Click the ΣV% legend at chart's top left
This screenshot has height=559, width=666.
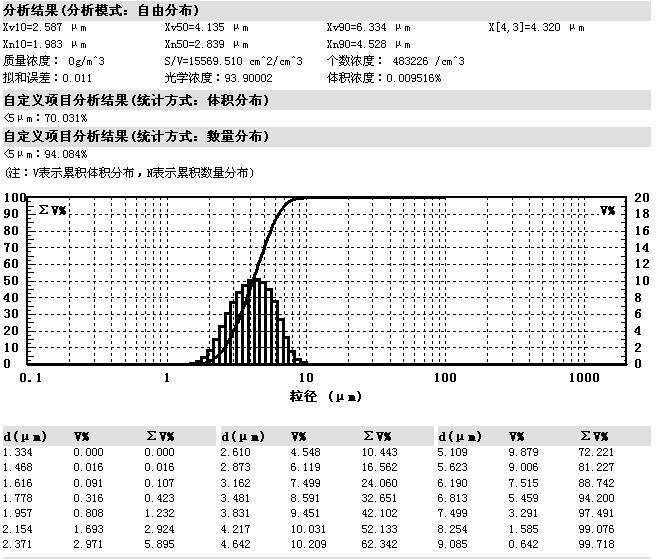click(x=52, y=210)
